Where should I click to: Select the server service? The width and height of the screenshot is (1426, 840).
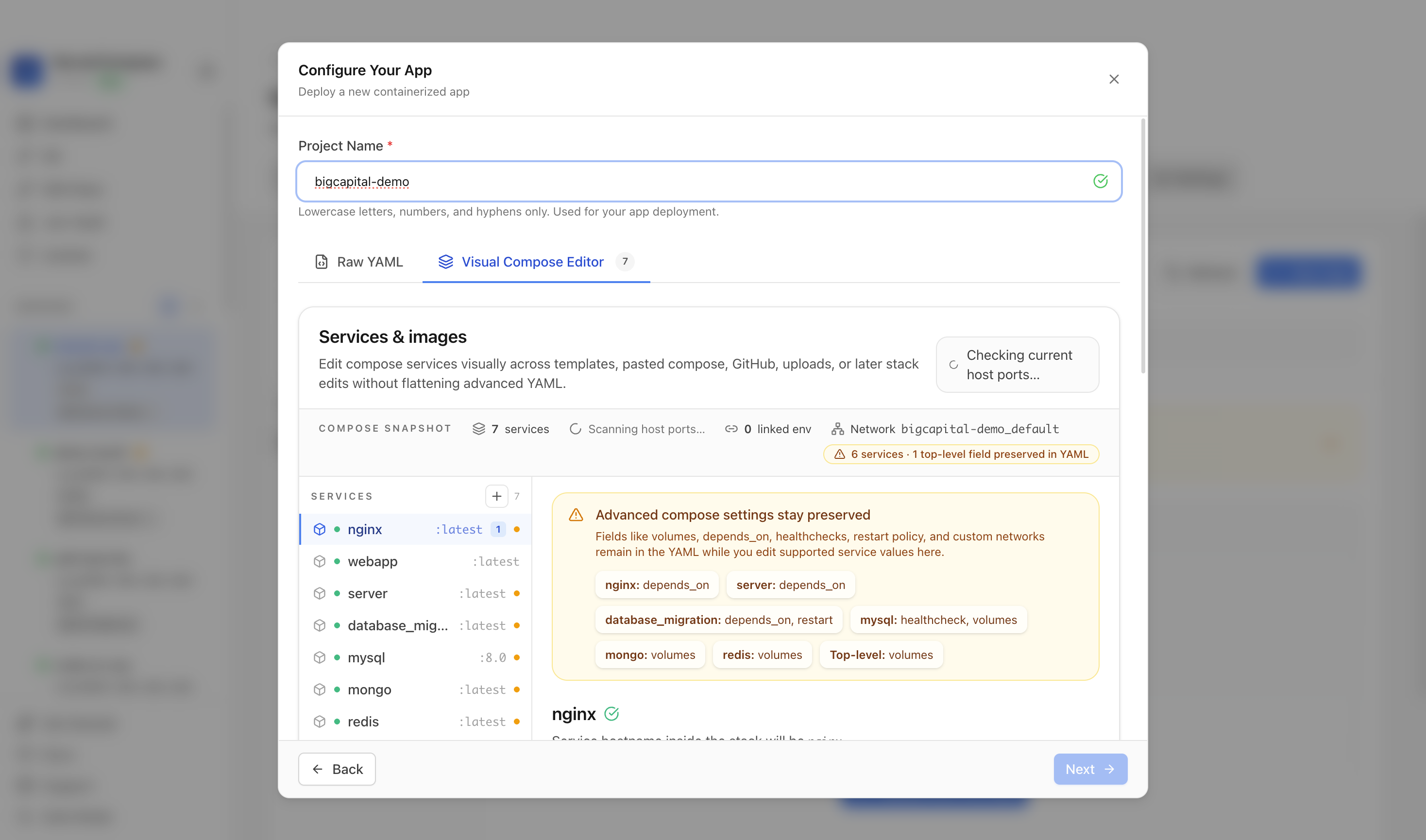coord(415,593)
